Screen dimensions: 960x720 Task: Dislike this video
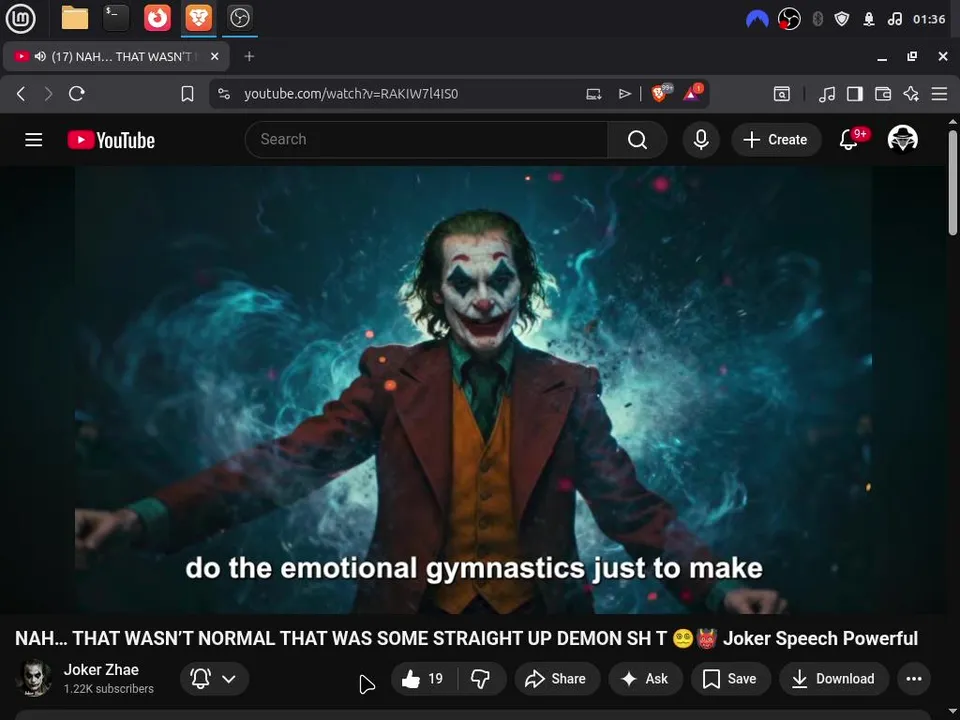[x=481, y=678]
